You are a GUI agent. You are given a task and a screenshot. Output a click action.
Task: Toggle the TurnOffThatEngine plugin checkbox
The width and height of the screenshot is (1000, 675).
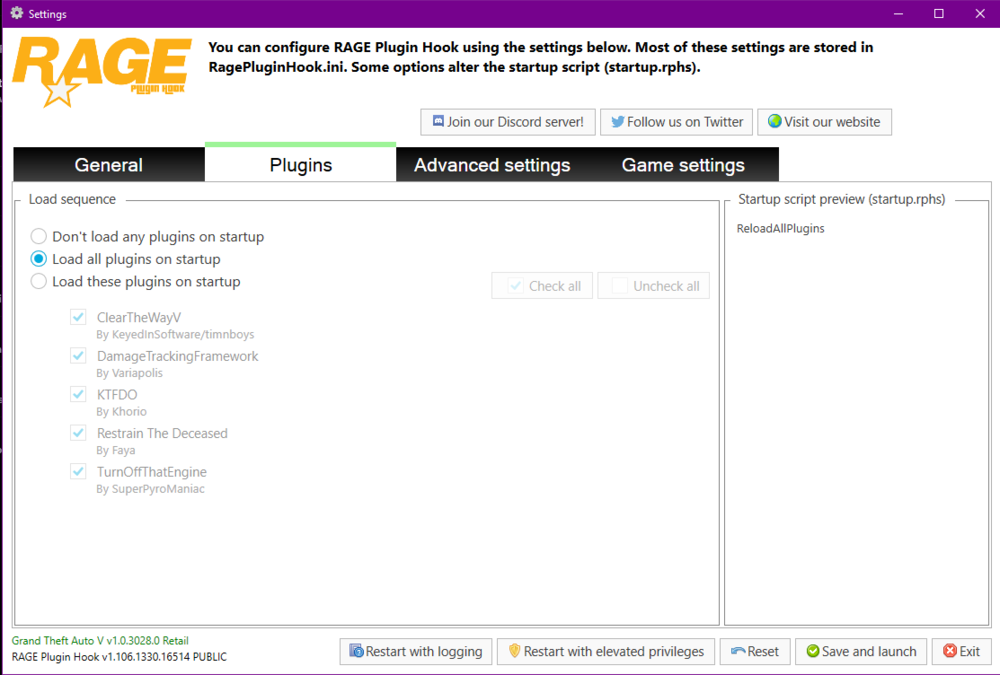coord(78,470)
